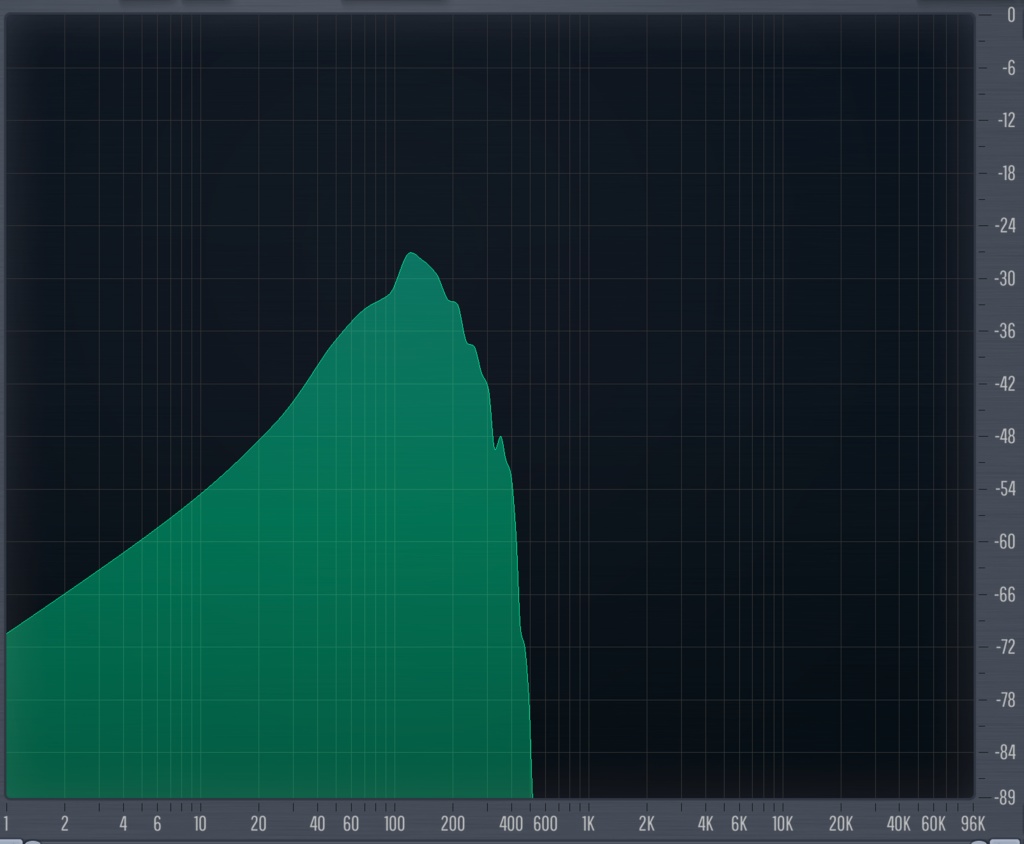Screen dimensions: 1024x844
Task: Click the -54 dB level label
Action: [1006, 489]
